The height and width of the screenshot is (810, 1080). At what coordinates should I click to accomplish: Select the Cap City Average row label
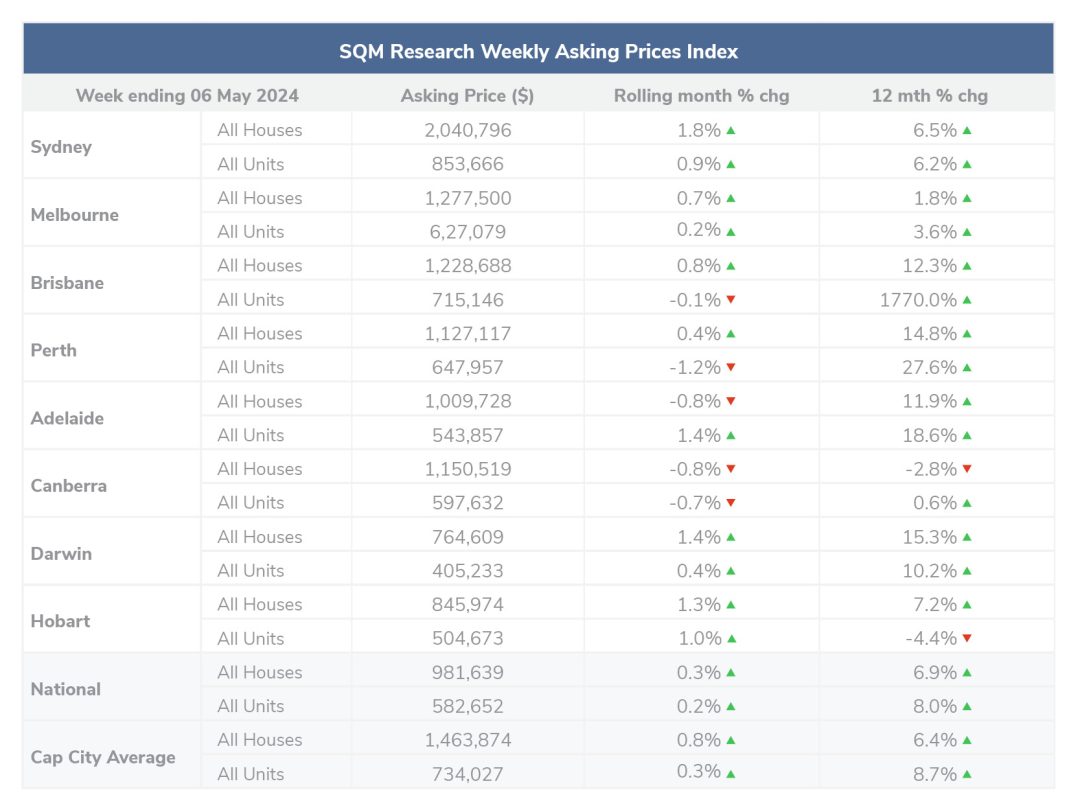(x=103, y=757)
